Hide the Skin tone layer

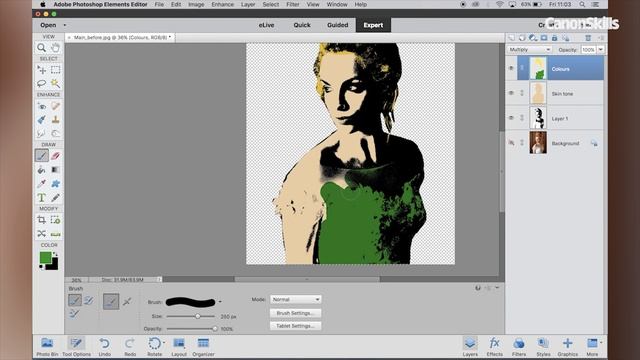coord(511,93)
